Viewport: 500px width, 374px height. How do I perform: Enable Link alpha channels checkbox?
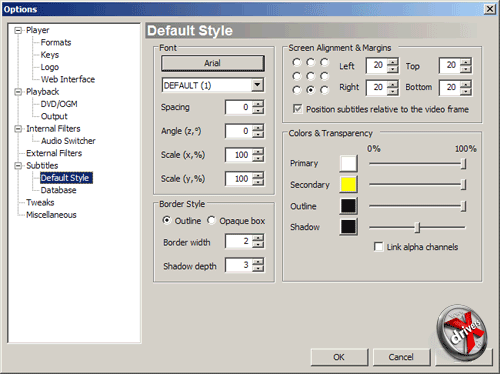point(378,247)
